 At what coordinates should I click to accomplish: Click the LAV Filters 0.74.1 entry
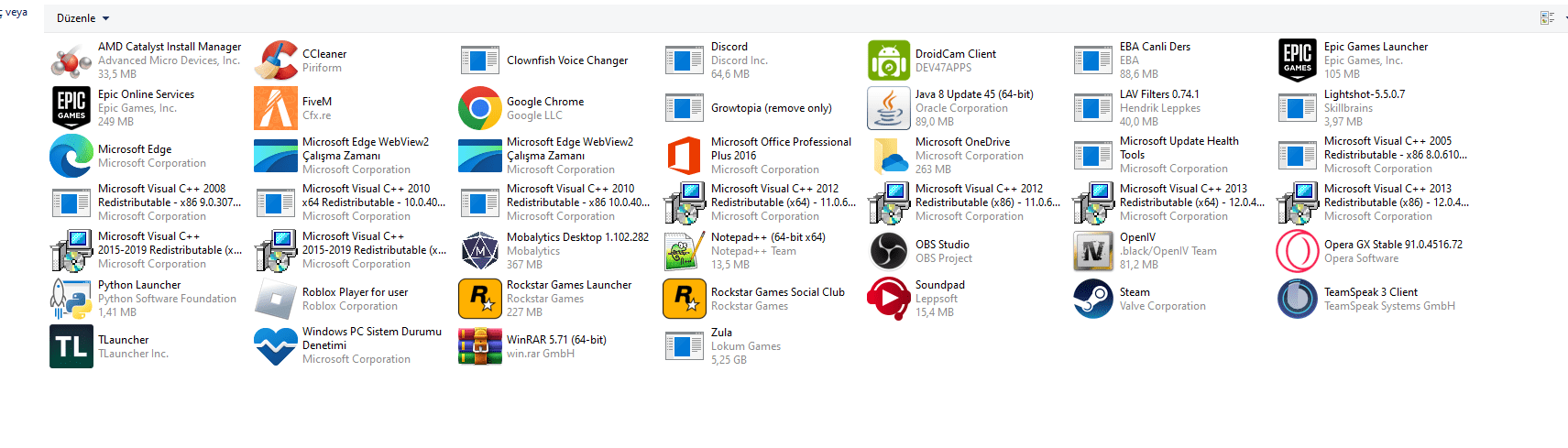pos(1137,108)
